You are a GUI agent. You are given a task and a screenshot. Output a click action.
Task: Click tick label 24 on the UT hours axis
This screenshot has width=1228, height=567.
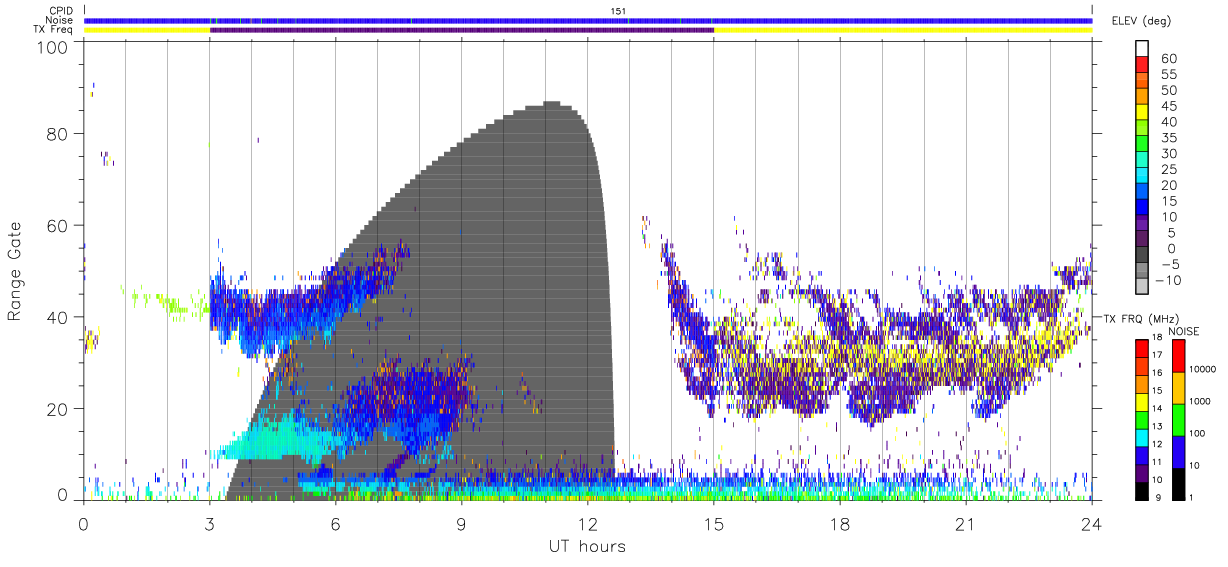coord(1092,524)
